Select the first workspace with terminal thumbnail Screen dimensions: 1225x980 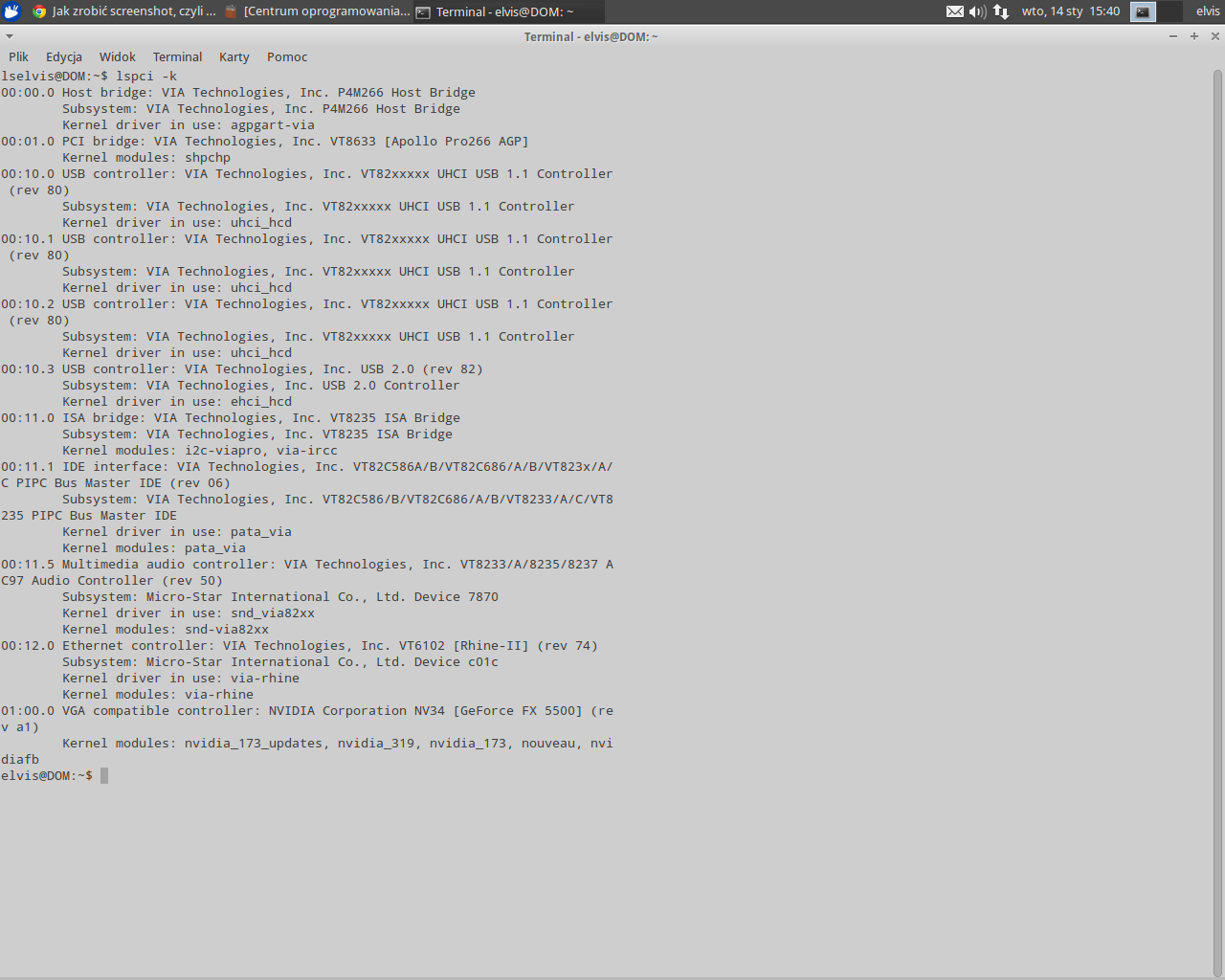pyautogui.click(x=1143, y=11)
